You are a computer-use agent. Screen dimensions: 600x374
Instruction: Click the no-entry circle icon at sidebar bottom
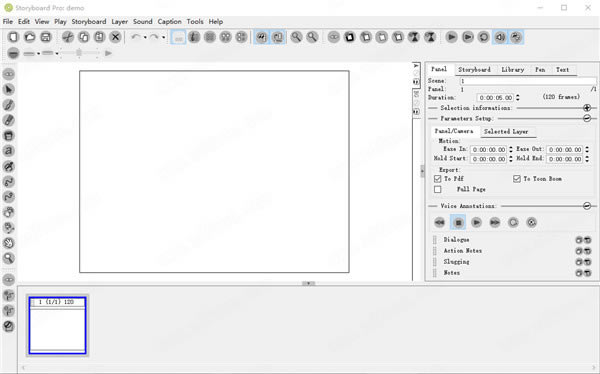click(8, 326)
